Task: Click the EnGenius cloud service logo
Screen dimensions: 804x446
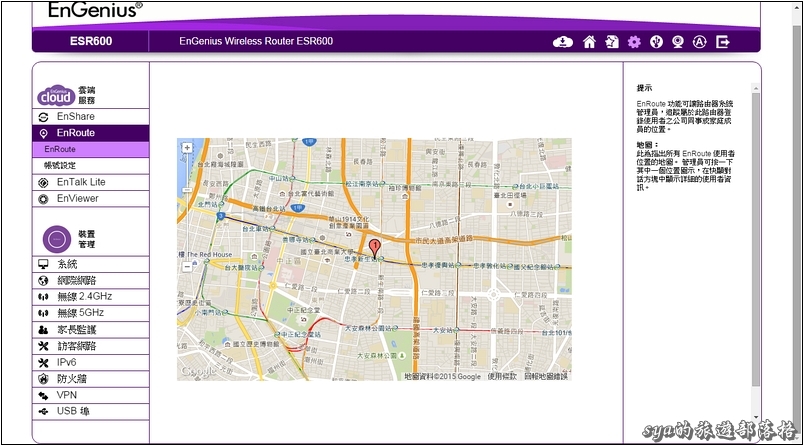Action: click(56, 95)
